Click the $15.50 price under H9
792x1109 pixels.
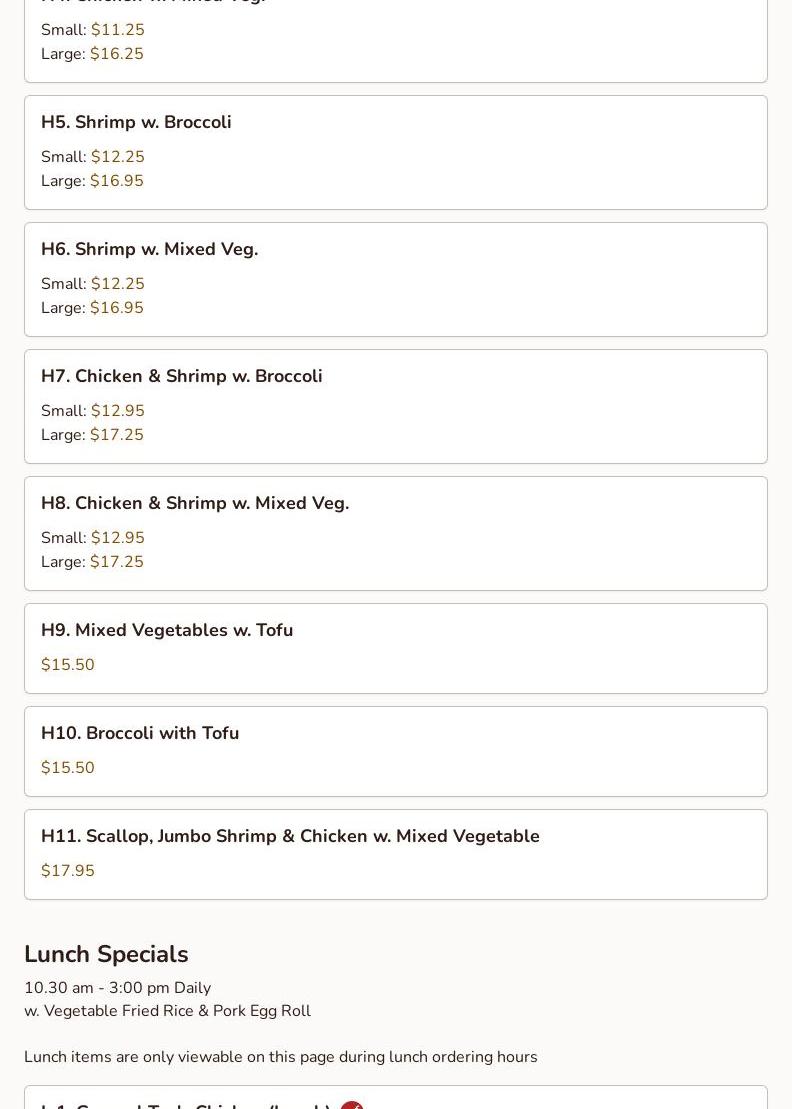pos(68,665)
